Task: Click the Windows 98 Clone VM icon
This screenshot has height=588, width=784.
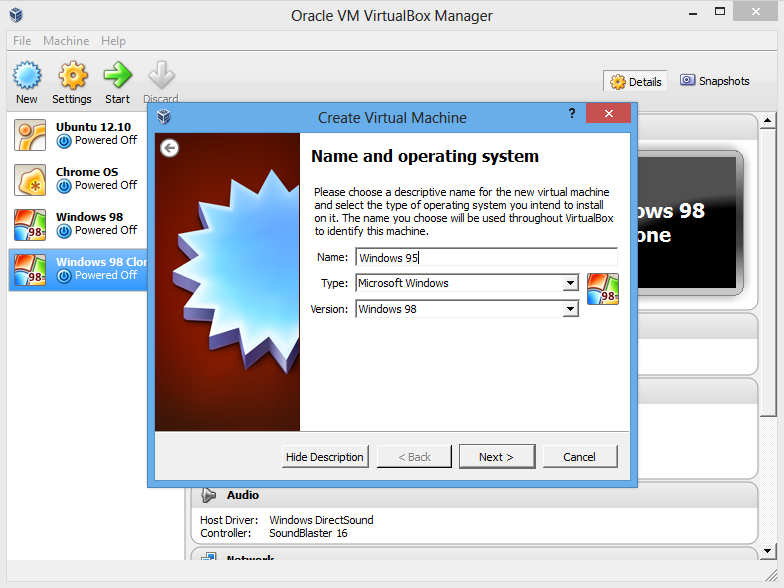Action: [30, 270]
